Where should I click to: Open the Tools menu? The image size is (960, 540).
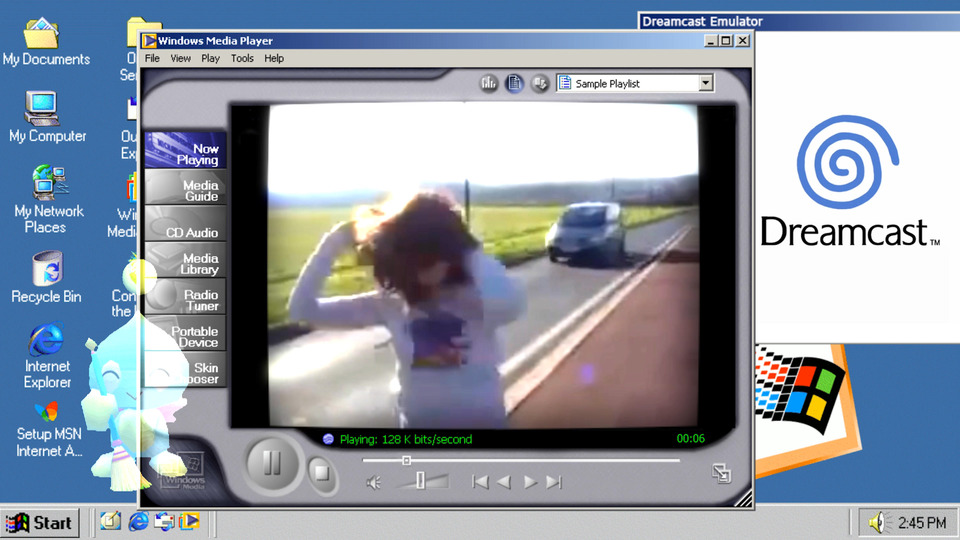pyautogui.click(x=242, y=58)
